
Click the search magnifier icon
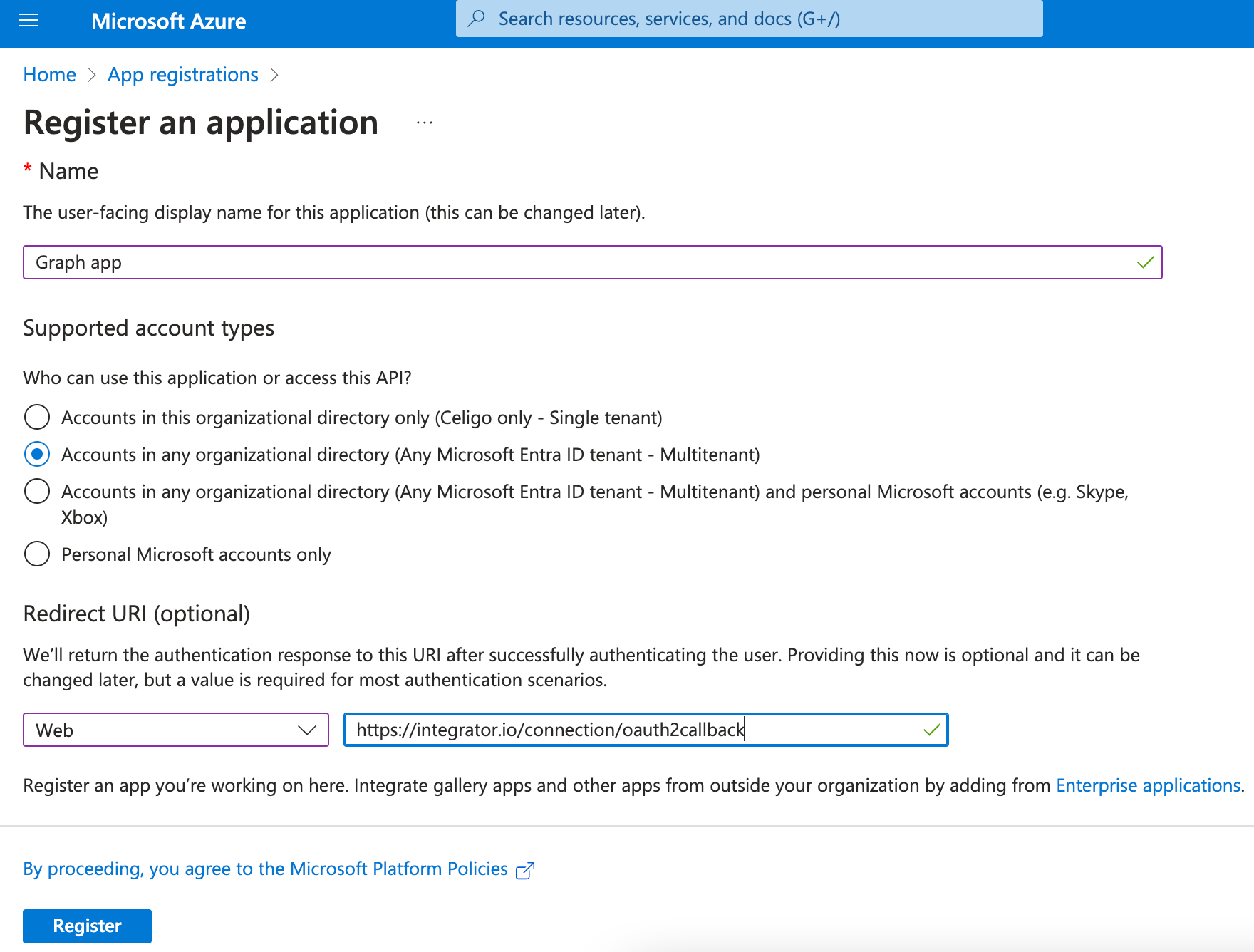coord(477,19)
